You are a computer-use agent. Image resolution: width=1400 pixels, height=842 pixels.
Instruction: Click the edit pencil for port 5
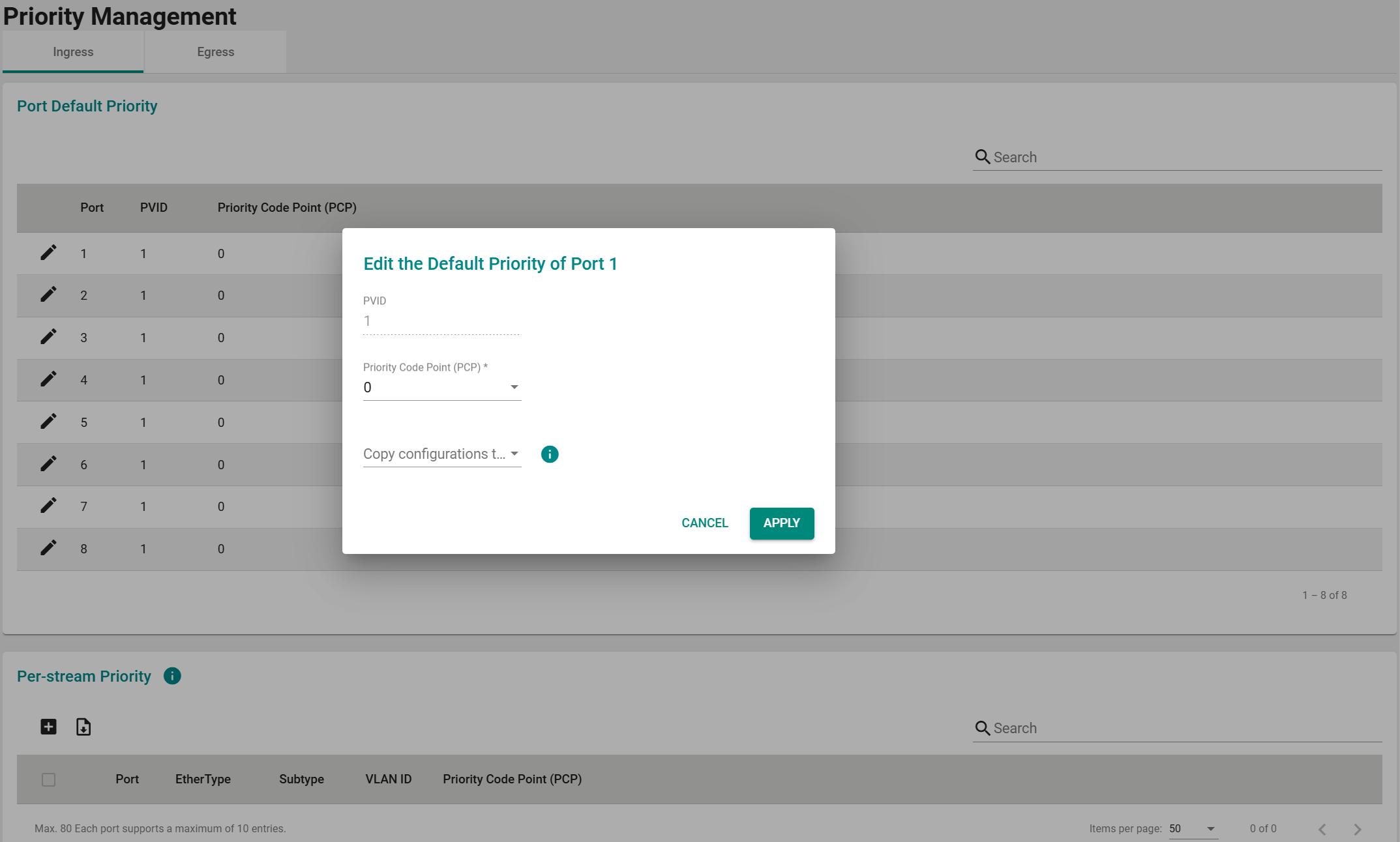coord(48,422)
